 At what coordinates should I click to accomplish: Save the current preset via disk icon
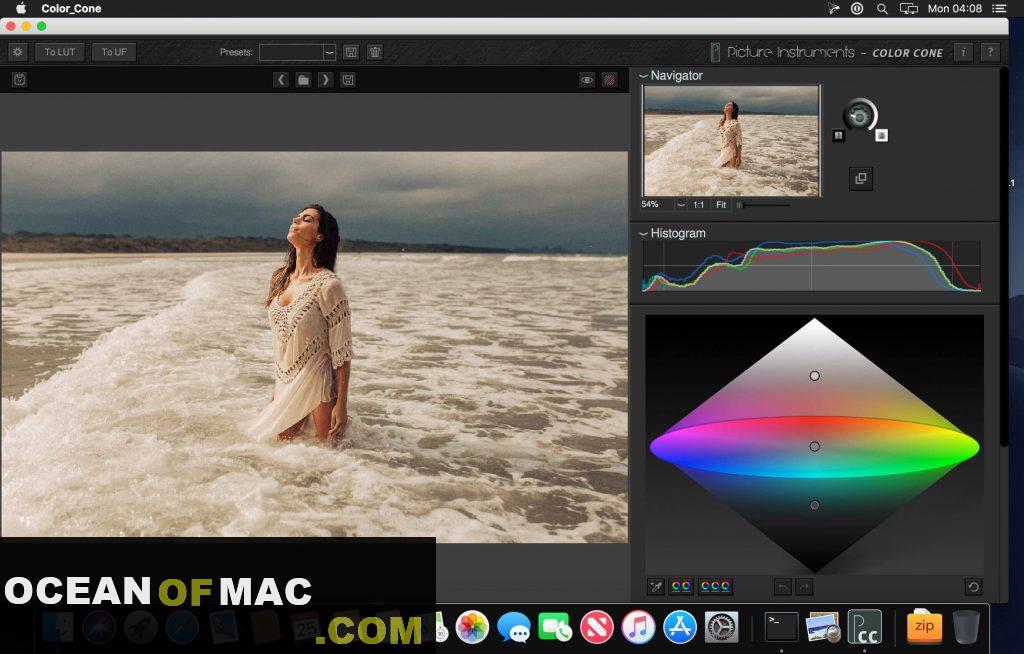(351, 52)
